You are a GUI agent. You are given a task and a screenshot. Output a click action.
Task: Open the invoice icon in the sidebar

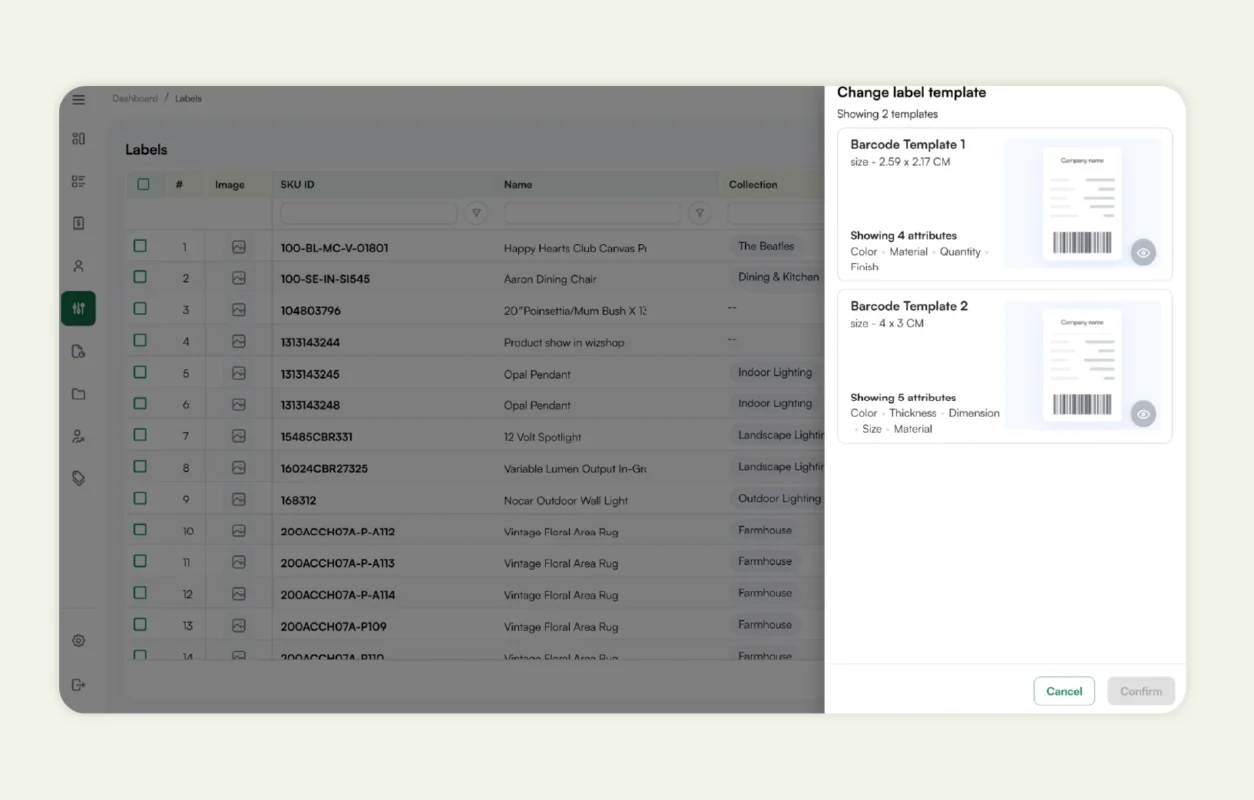tap(78, 223)
